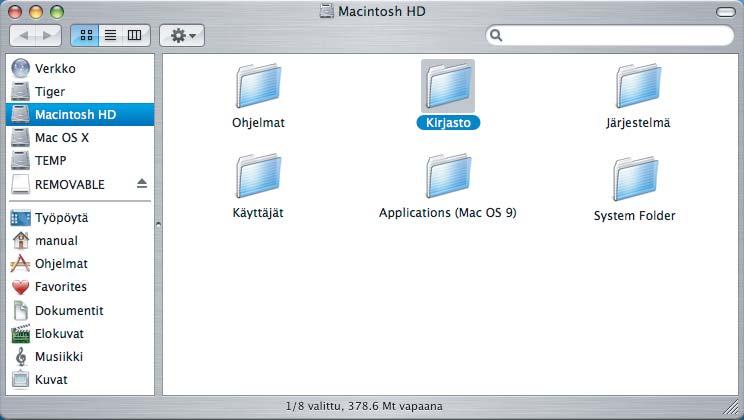
Task: Switch to icon view
Action: [x=85, y=35]
